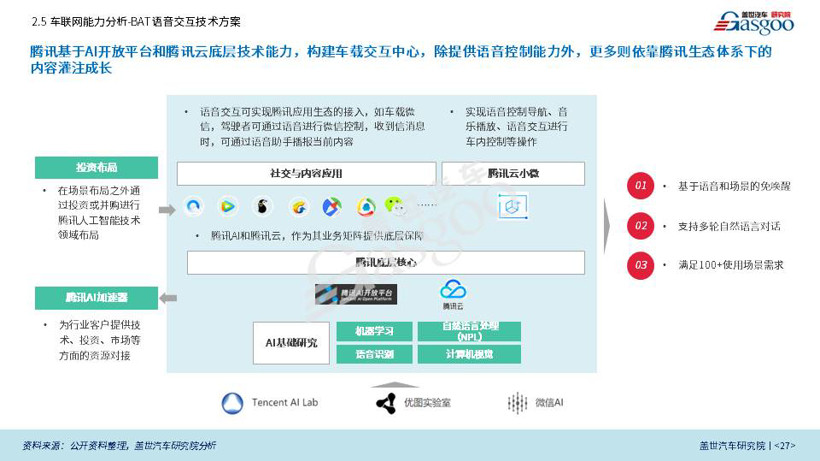Click the text 满足100+使用场景需求
Screen dimensions: 820x461
click(731, 265)
